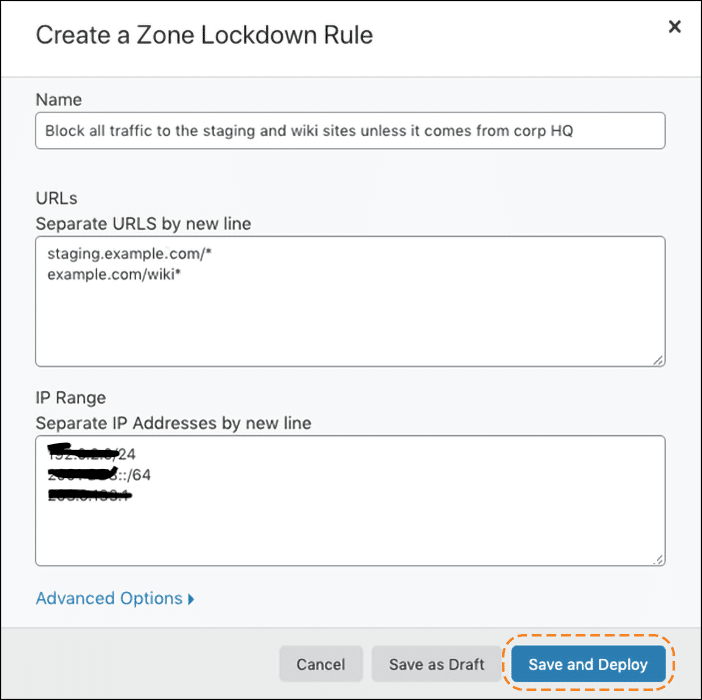This screenshot has width=702, height=700.
Task: Click the redacted IPv6 entry ending in ::/64
Action: click(99, 474)
